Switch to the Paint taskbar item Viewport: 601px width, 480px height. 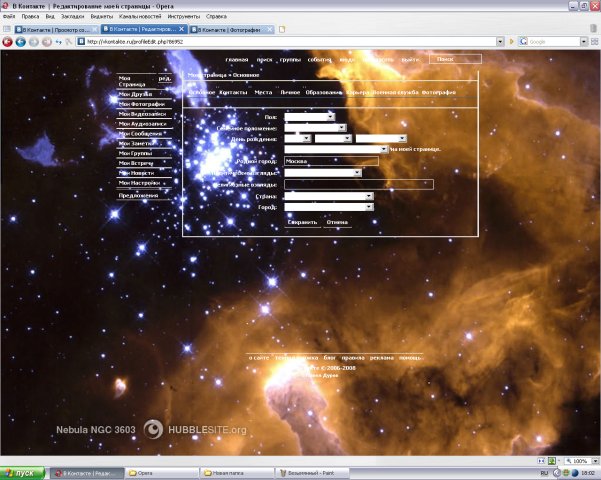coord(312,473)
